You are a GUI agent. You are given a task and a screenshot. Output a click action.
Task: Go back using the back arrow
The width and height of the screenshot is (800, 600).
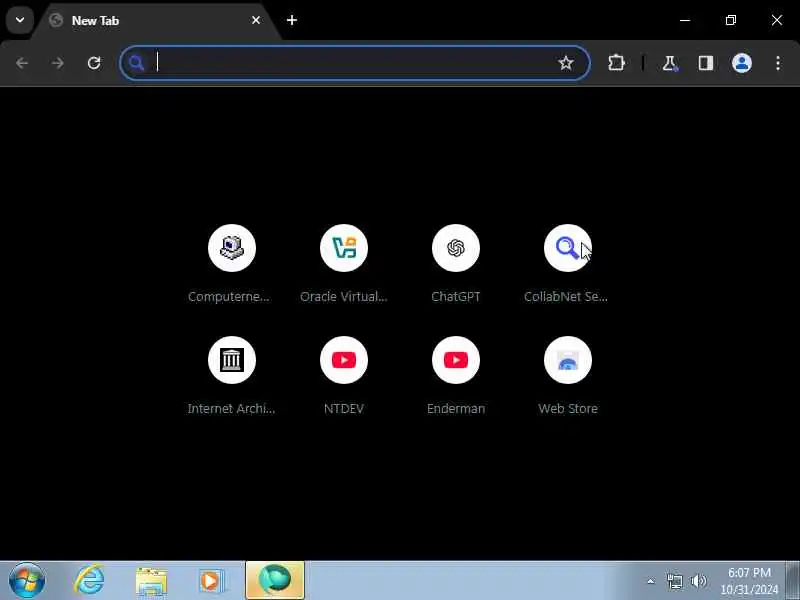[22, 63]
